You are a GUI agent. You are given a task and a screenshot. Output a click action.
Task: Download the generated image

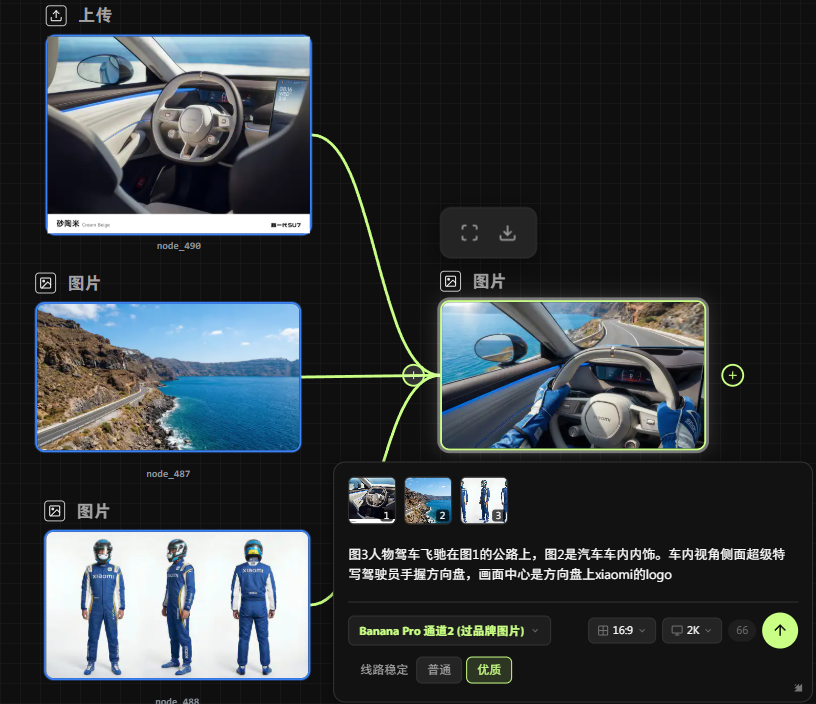[x=508, y=233]
